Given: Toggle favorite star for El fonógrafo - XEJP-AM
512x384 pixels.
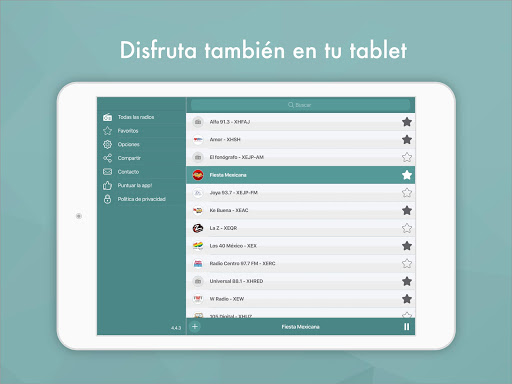Looking at the screenshot, I should coord(407,157).
